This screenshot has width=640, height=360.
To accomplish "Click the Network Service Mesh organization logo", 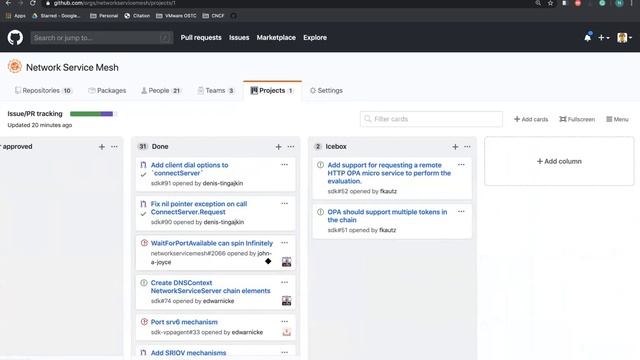I will (x=15, y=66).
